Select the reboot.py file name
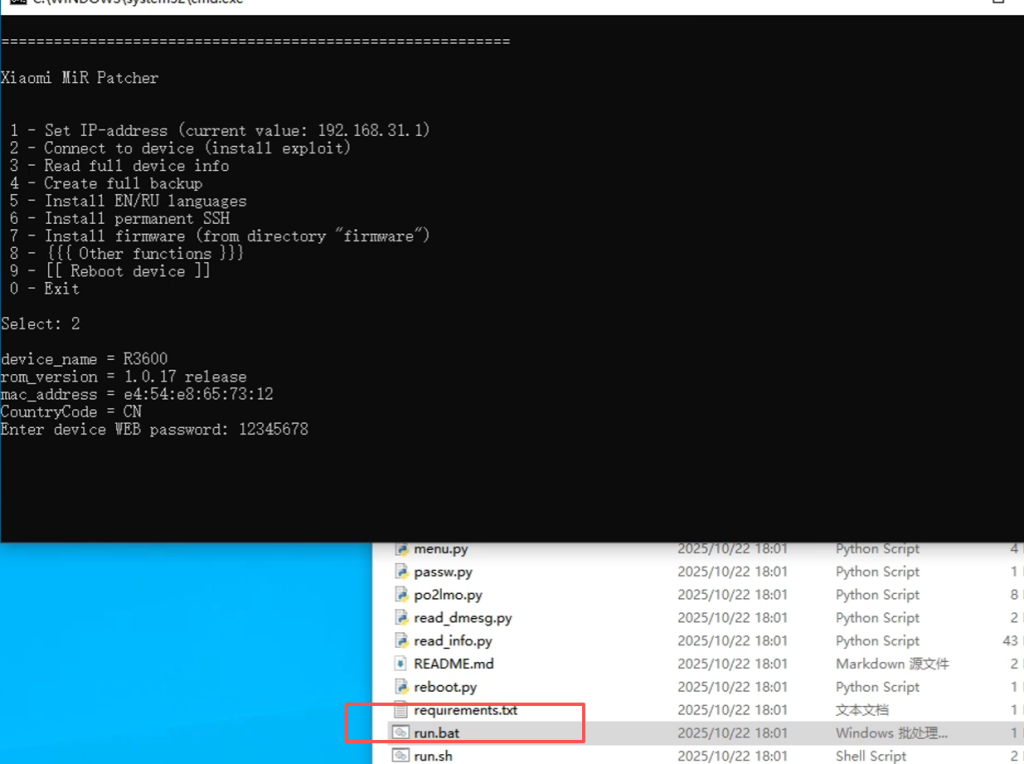Viewport: 1024px width, 764px height. coord(445,687)
